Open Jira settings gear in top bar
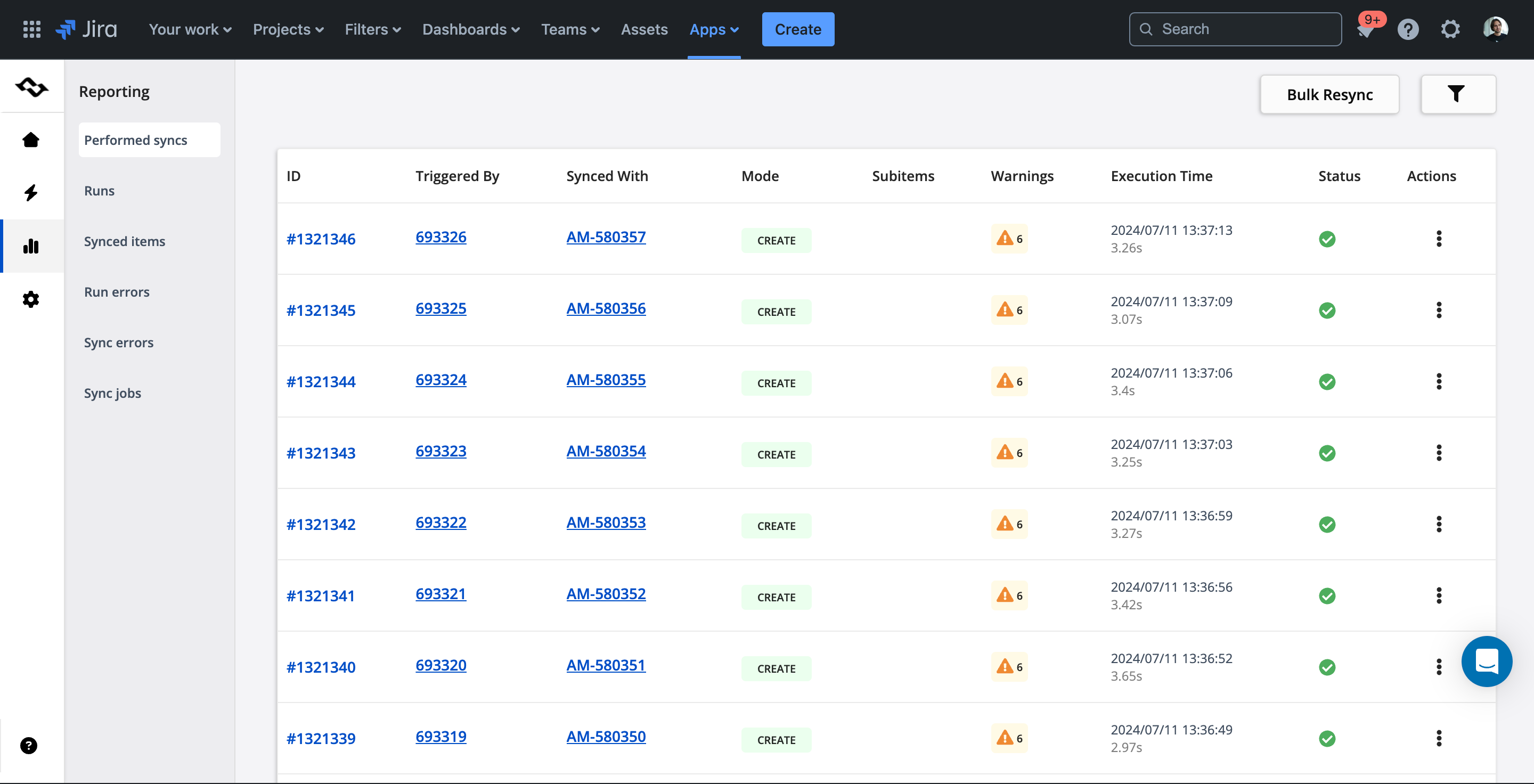The height and width of the screenshot is (784, 1534). (1450, 29)
